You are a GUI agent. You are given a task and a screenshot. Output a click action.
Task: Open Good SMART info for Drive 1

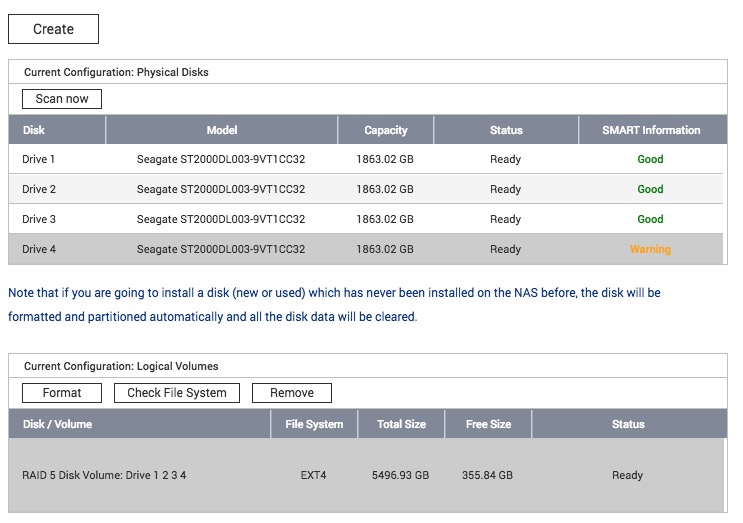(650, 159)
